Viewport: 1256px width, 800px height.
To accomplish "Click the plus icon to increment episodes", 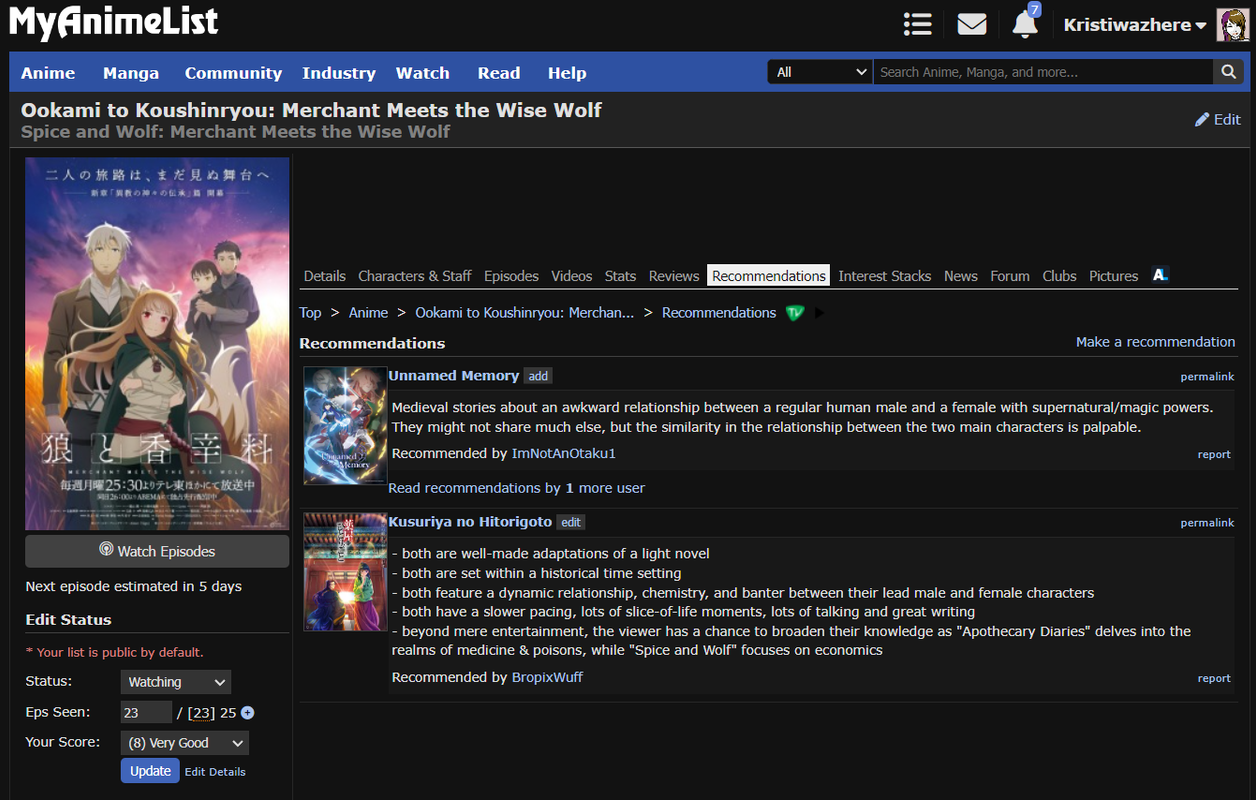I will [x=248, y=713].
